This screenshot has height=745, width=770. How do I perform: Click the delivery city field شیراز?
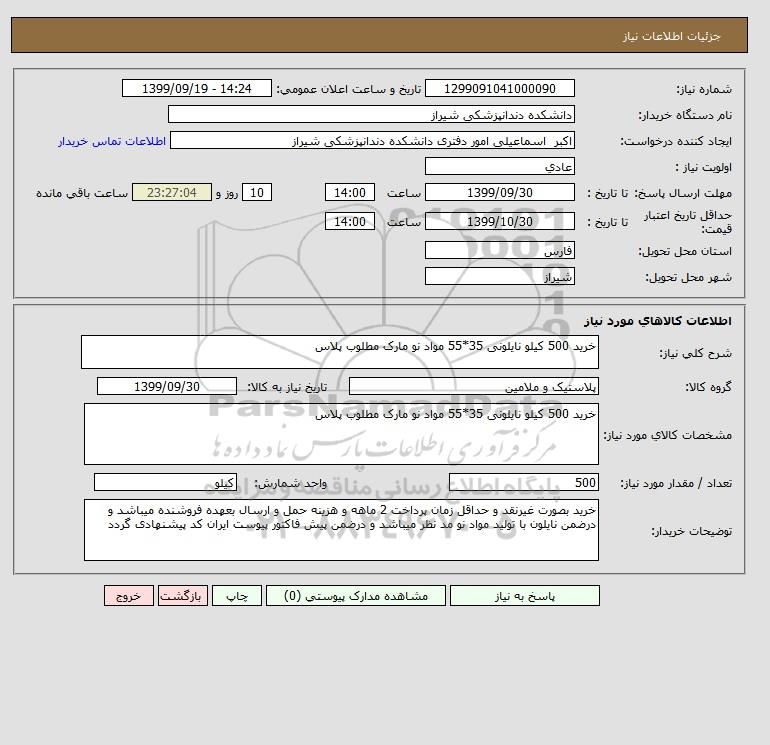coord(499,276)
